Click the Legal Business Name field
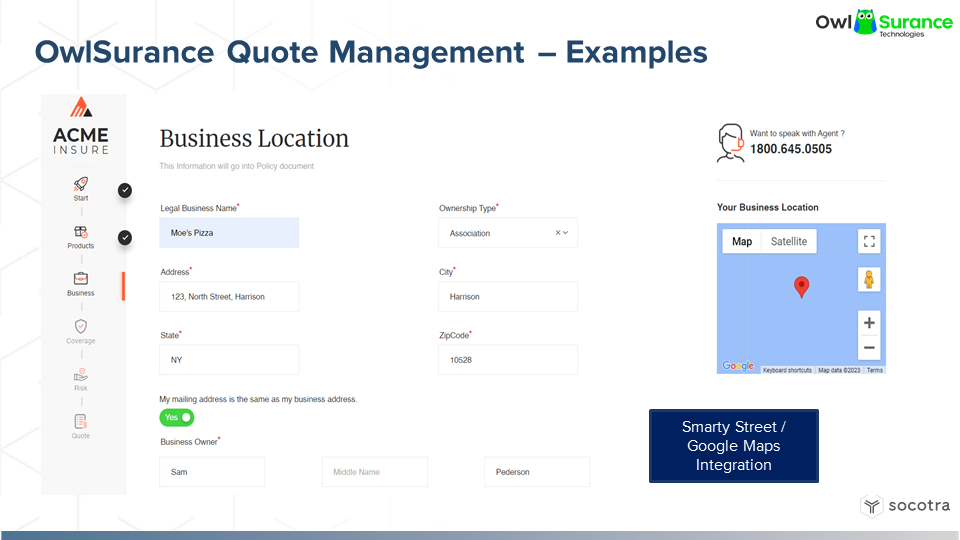The width and height of the screenshot is (960, 540). click(229, 233)
